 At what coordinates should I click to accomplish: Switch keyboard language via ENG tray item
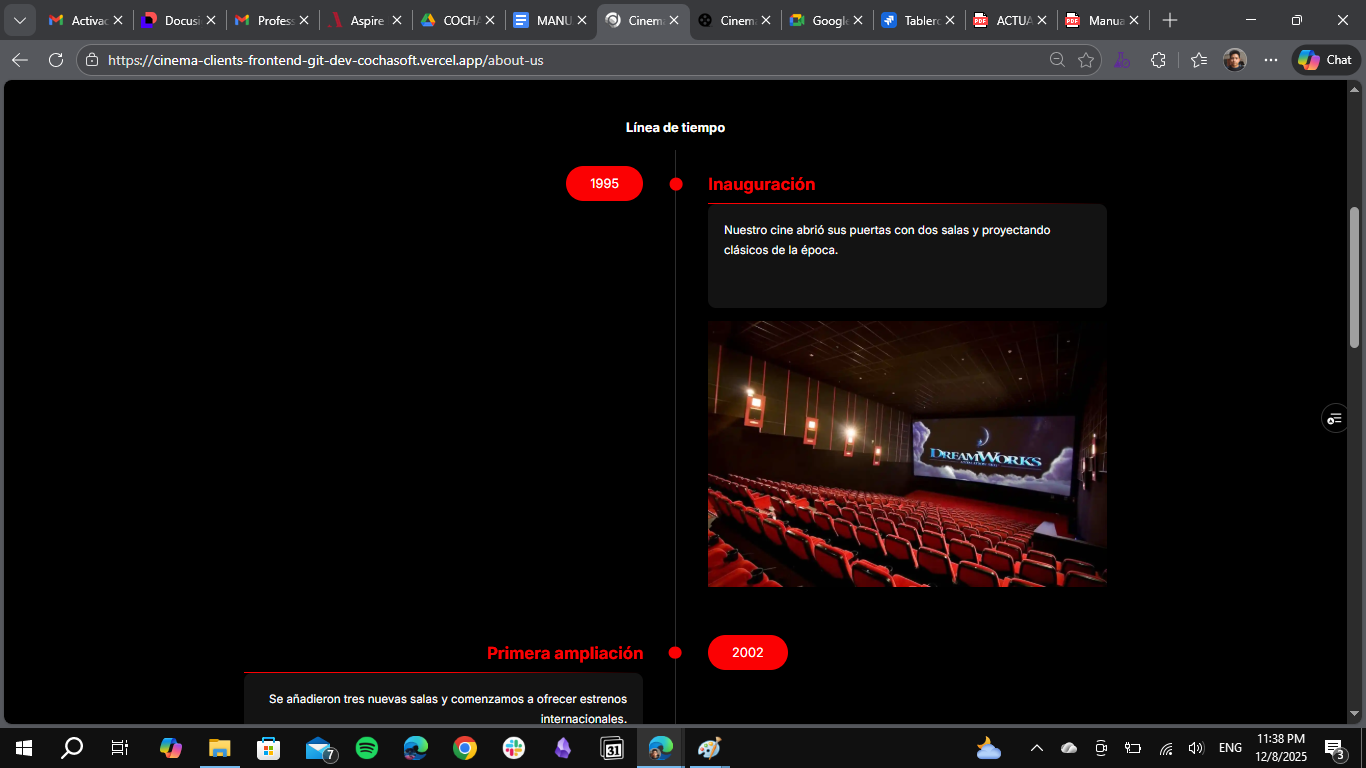(1229, 747)
